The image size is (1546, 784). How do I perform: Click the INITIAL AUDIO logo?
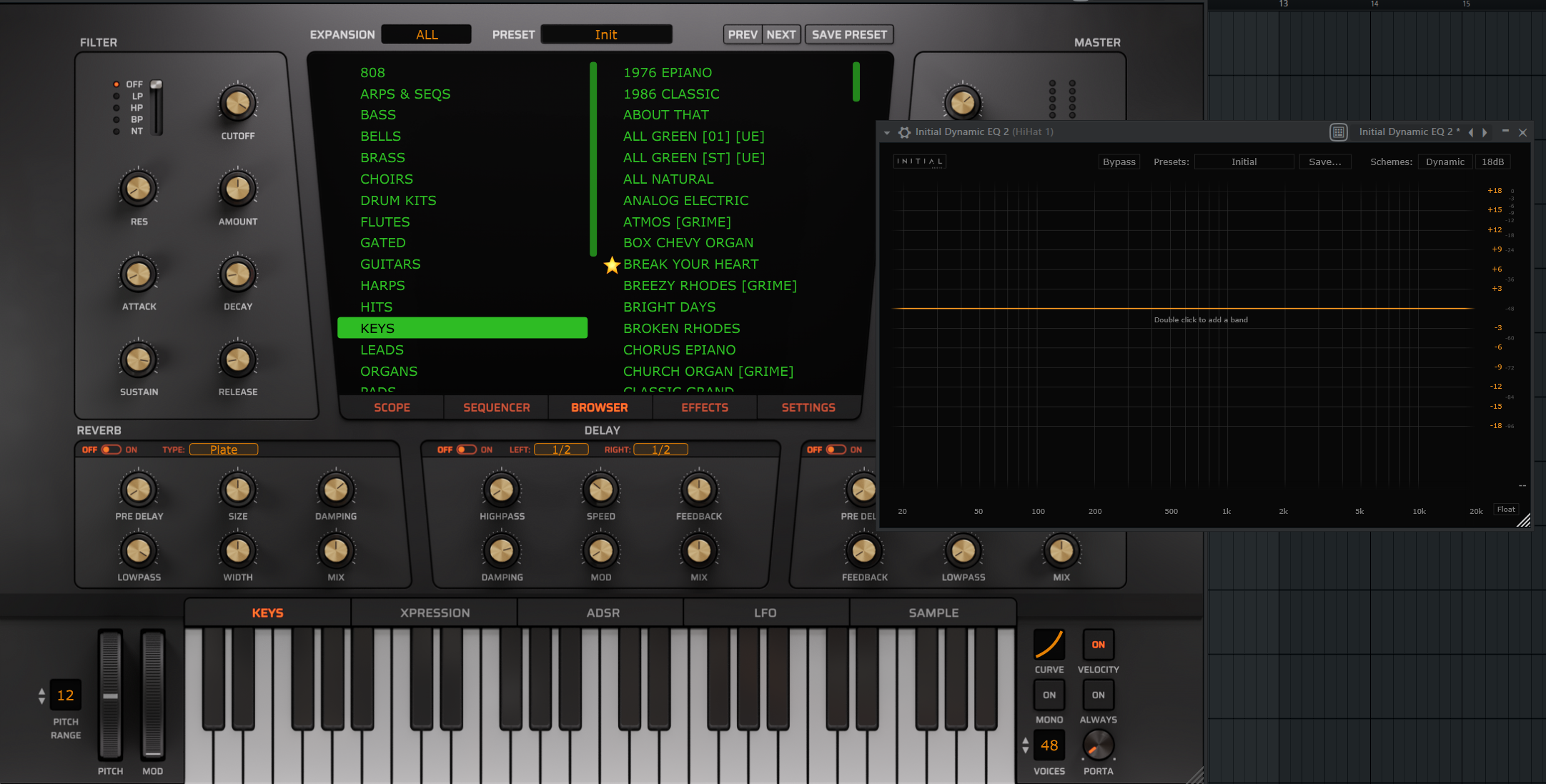click(x=919, y=162)
